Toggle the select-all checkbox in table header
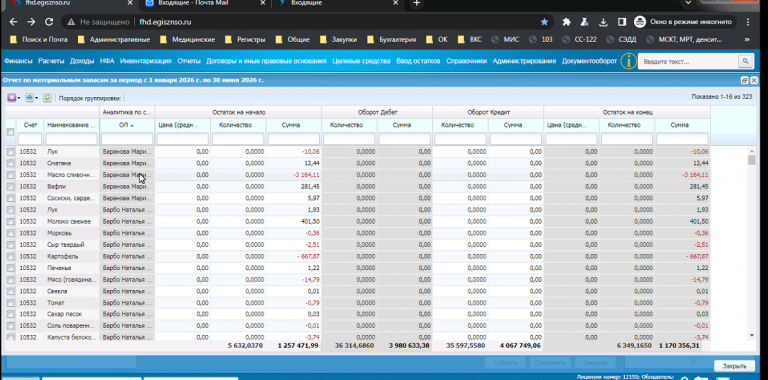768x380 pixels. (10, 132)
